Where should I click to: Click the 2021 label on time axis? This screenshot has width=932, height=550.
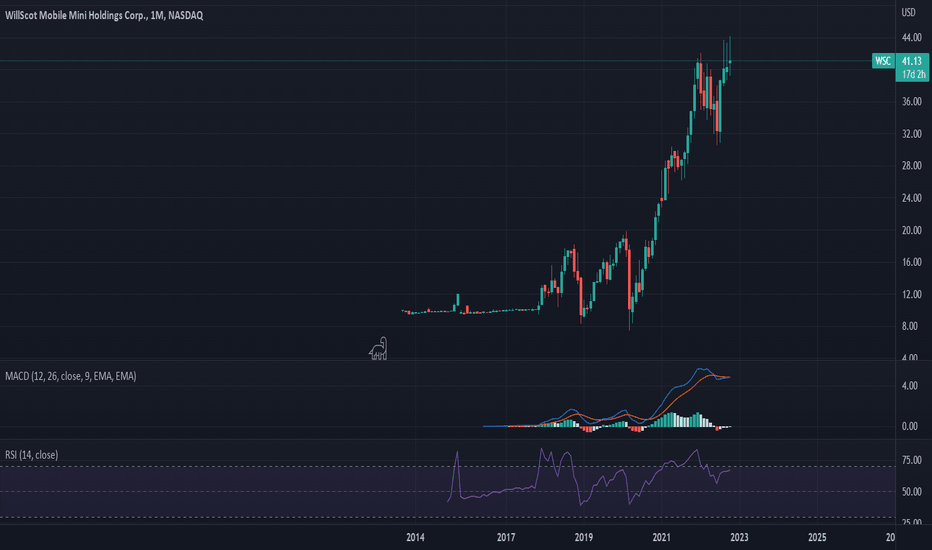(x=662, y=538)
